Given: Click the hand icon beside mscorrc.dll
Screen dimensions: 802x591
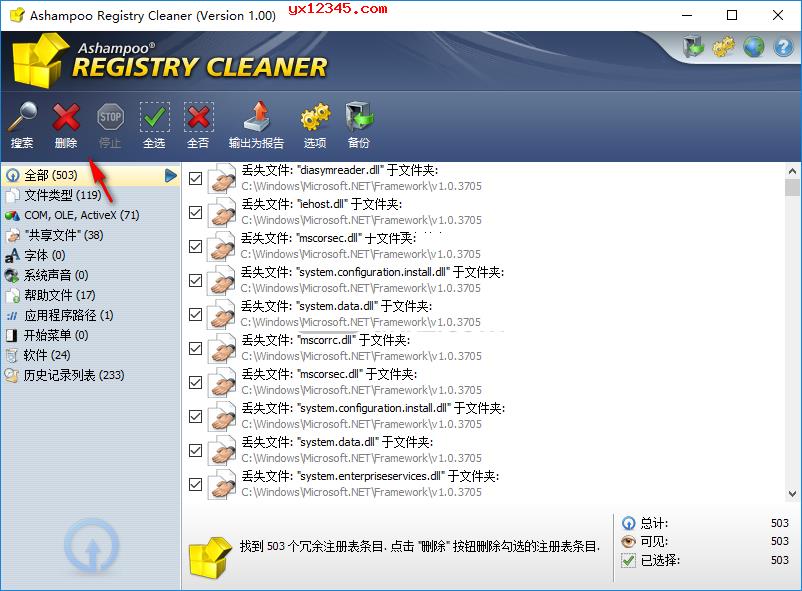Looking at the screenshot, I should 221,348.
